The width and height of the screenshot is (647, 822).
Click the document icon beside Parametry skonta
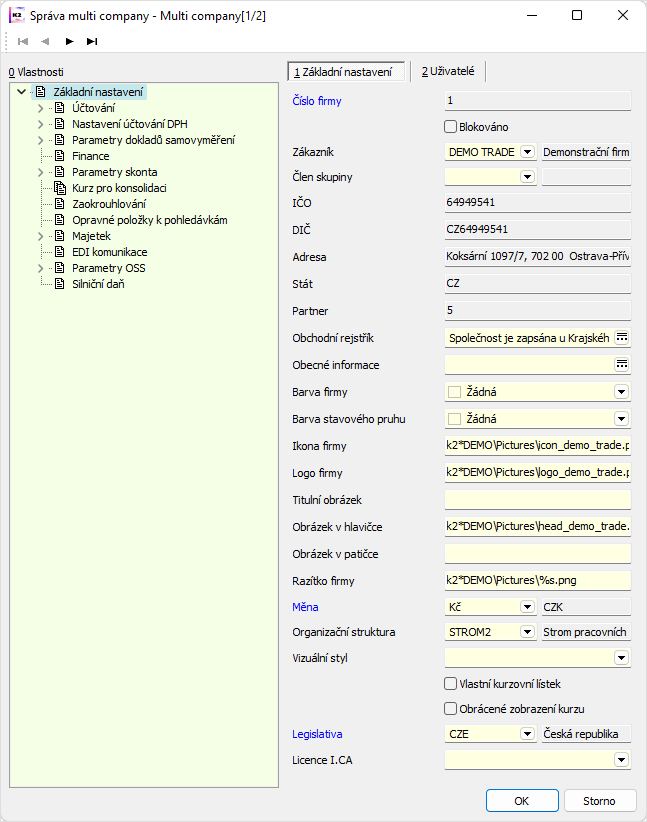pos(60,172)
